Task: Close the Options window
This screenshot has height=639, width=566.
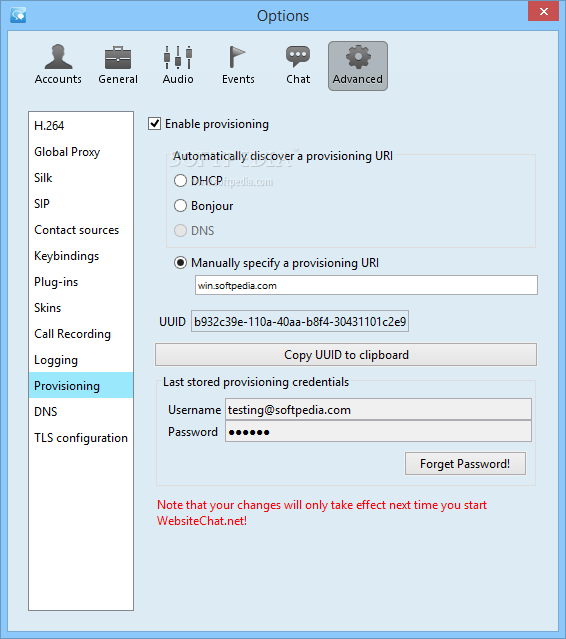Action: pos(543,11)
